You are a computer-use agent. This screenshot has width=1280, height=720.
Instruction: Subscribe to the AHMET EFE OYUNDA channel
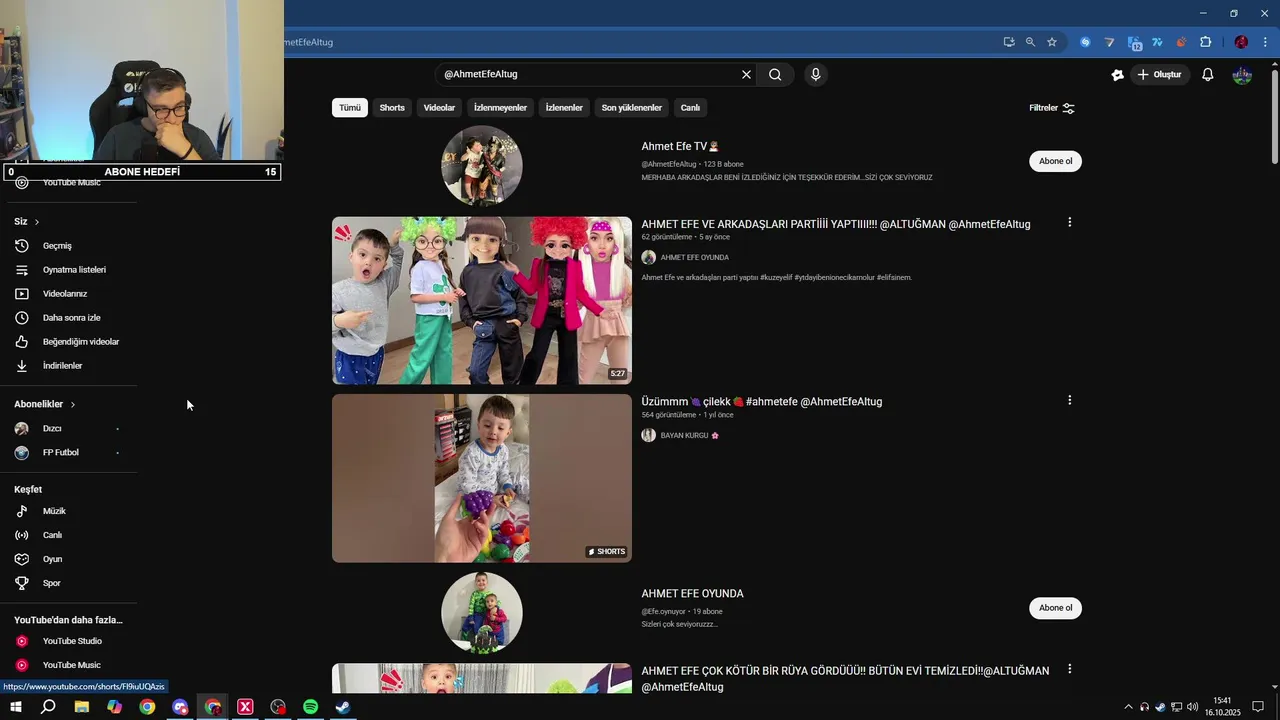tap(1055, 608)
